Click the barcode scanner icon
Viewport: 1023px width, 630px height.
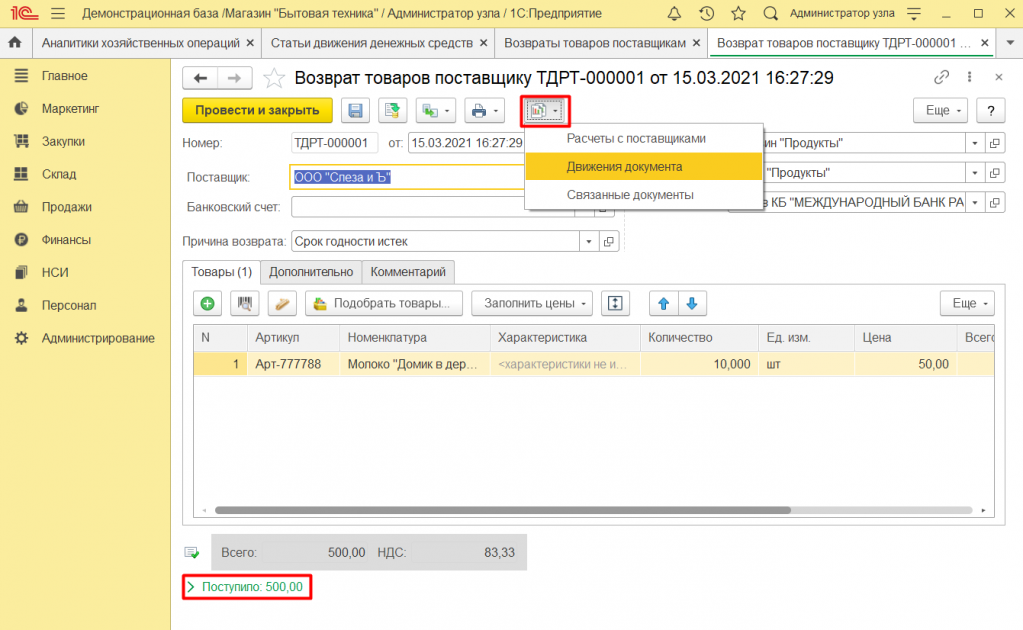[x=244, y=303]
